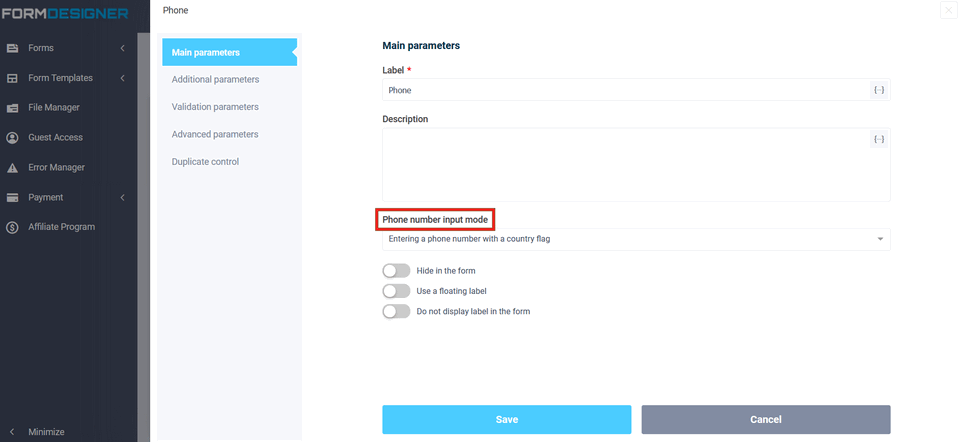This screenshot has height=442, width=959.
Task: Click the Guest Access user icon
Action: click(13, 137)
